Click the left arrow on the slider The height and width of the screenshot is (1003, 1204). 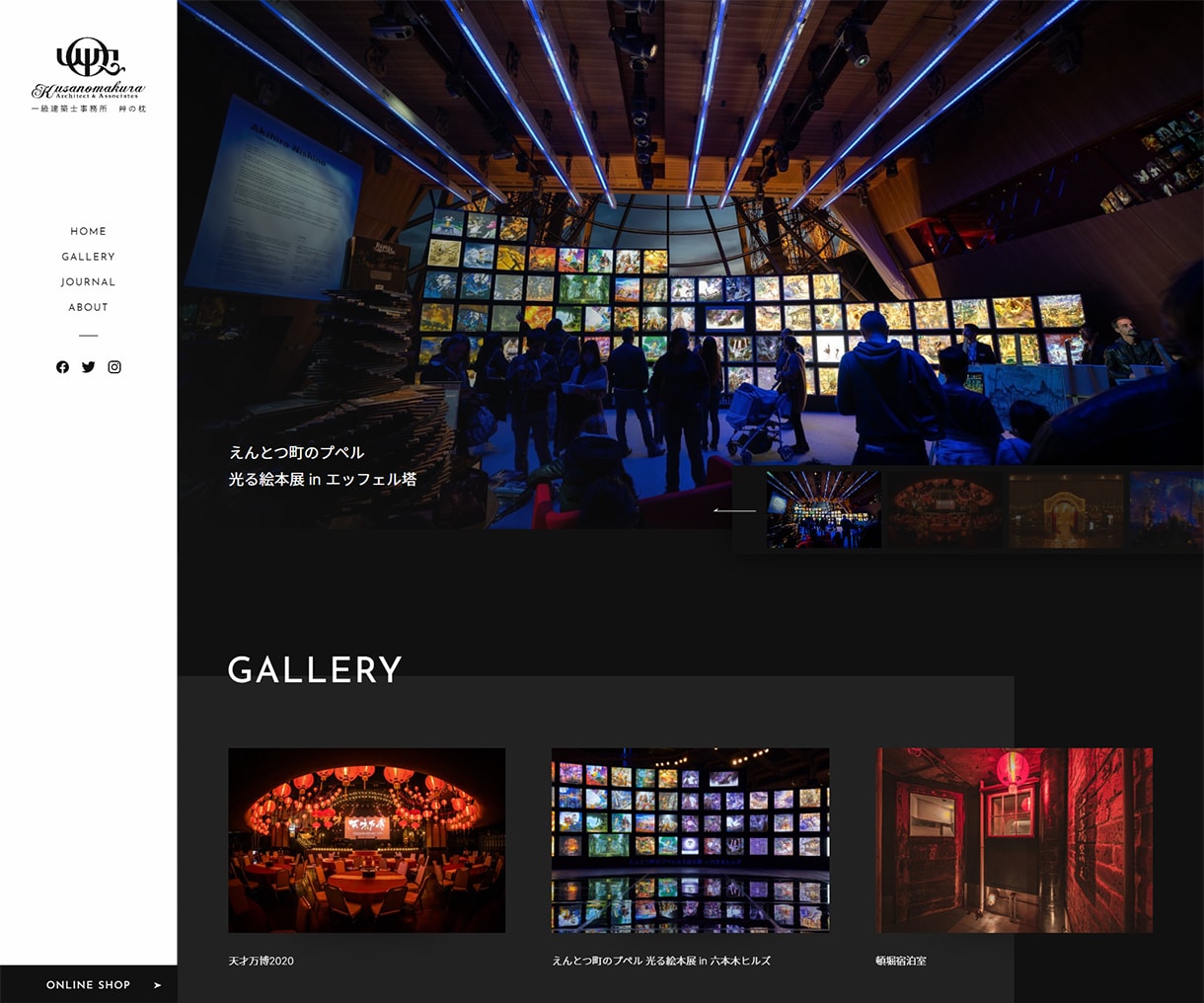click(734, 510)
